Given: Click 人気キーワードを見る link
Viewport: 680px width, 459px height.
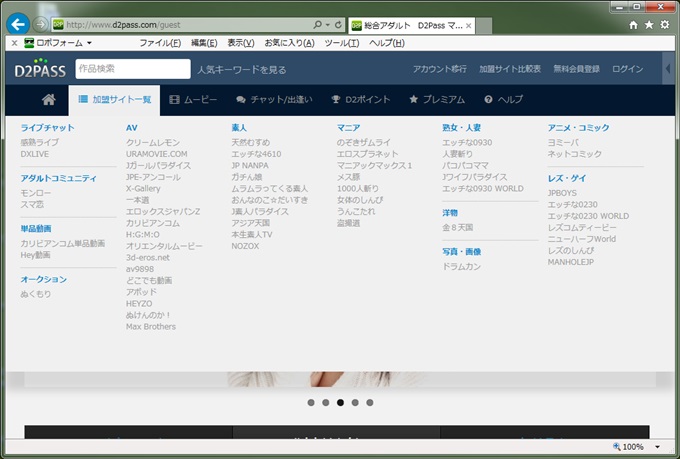Looking at the screenshot, I should tap(242, 69).
